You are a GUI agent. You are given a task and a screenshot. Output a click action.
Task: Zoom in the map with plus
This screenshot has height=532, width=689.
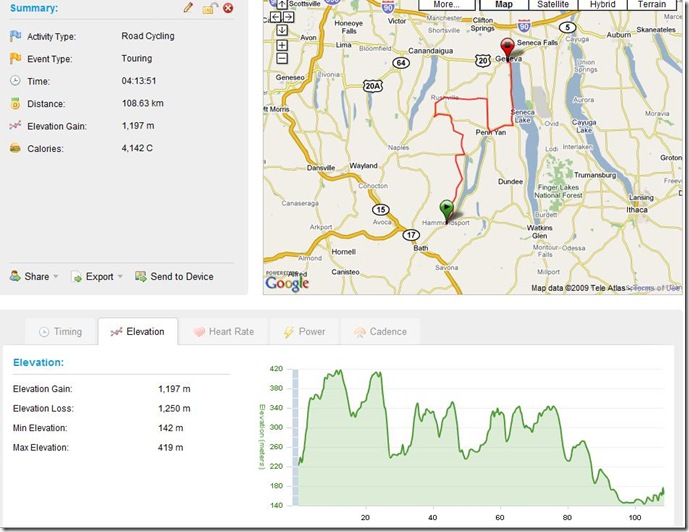pyautogui.click(x=282, y=45)
